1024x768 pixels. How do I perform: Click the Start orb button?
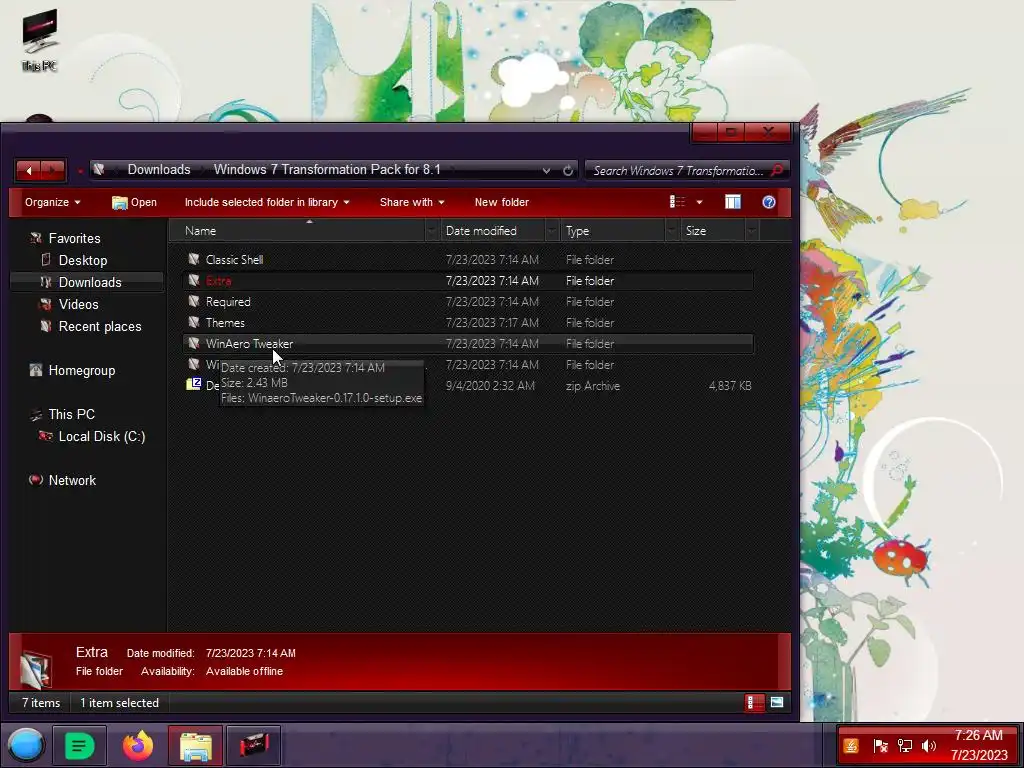pos(26,745)
